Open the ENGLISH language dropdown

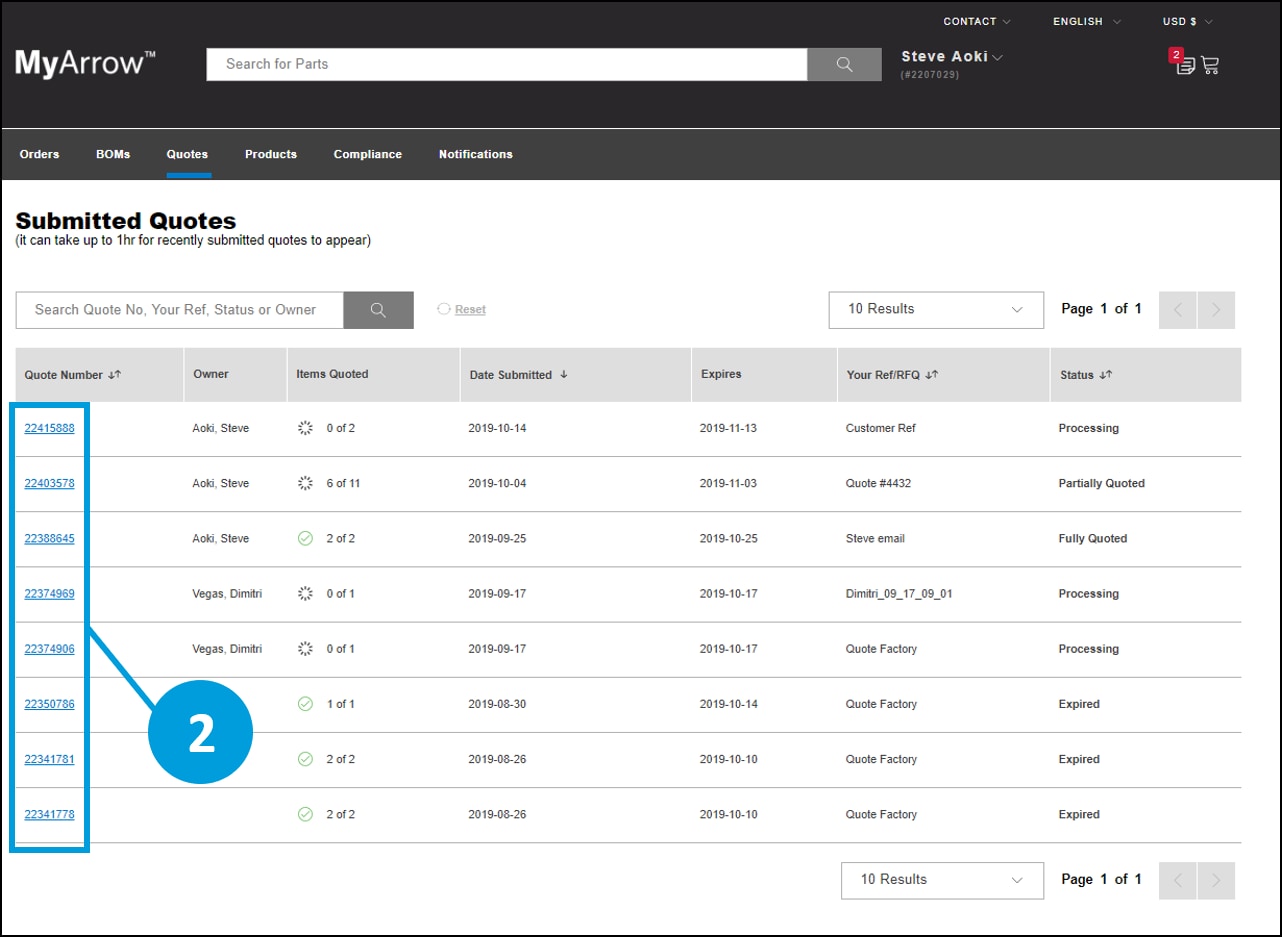click(x=1084, y=21)
